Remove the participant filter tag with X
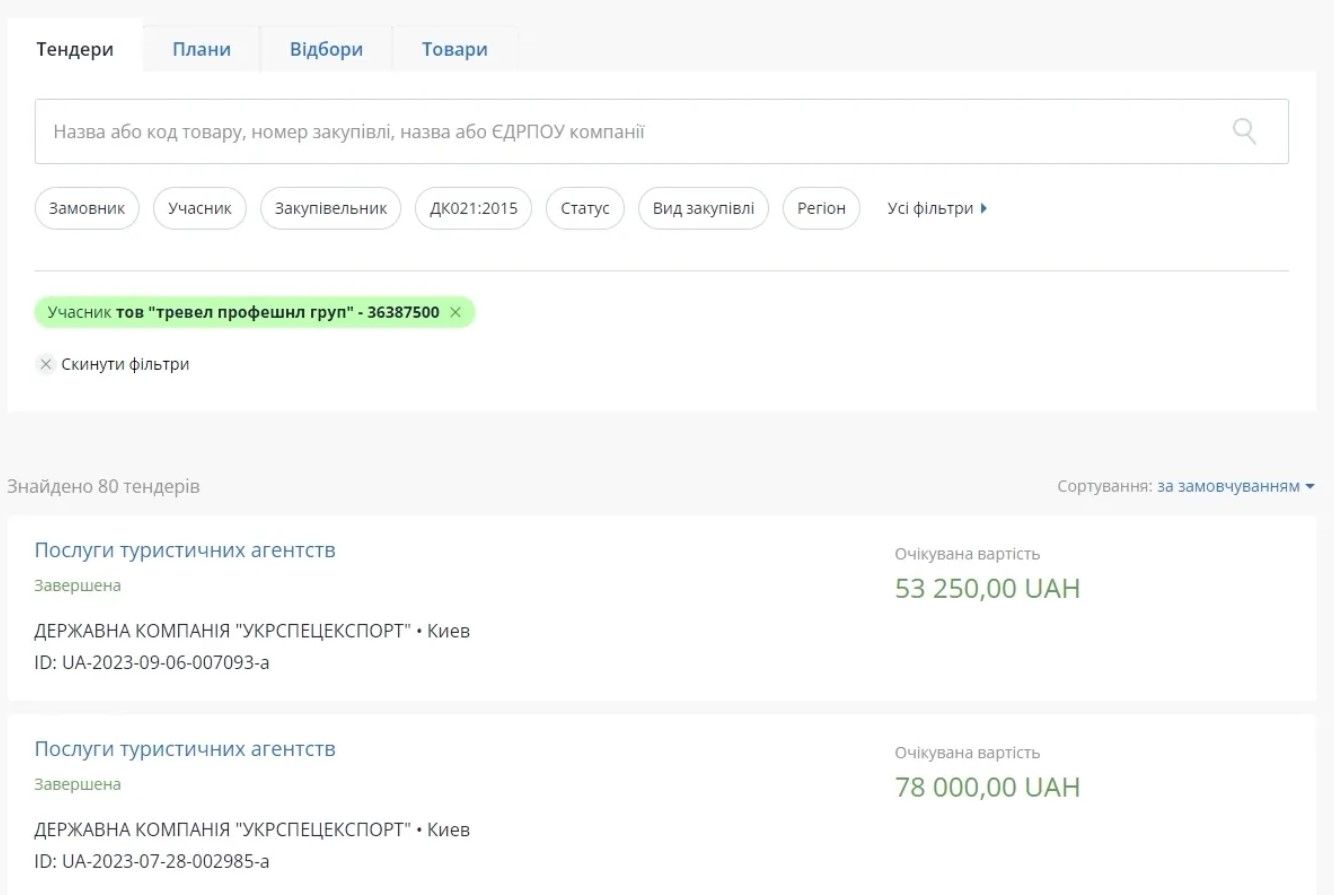The image size is (1334, 895). (x=455, y=312)
